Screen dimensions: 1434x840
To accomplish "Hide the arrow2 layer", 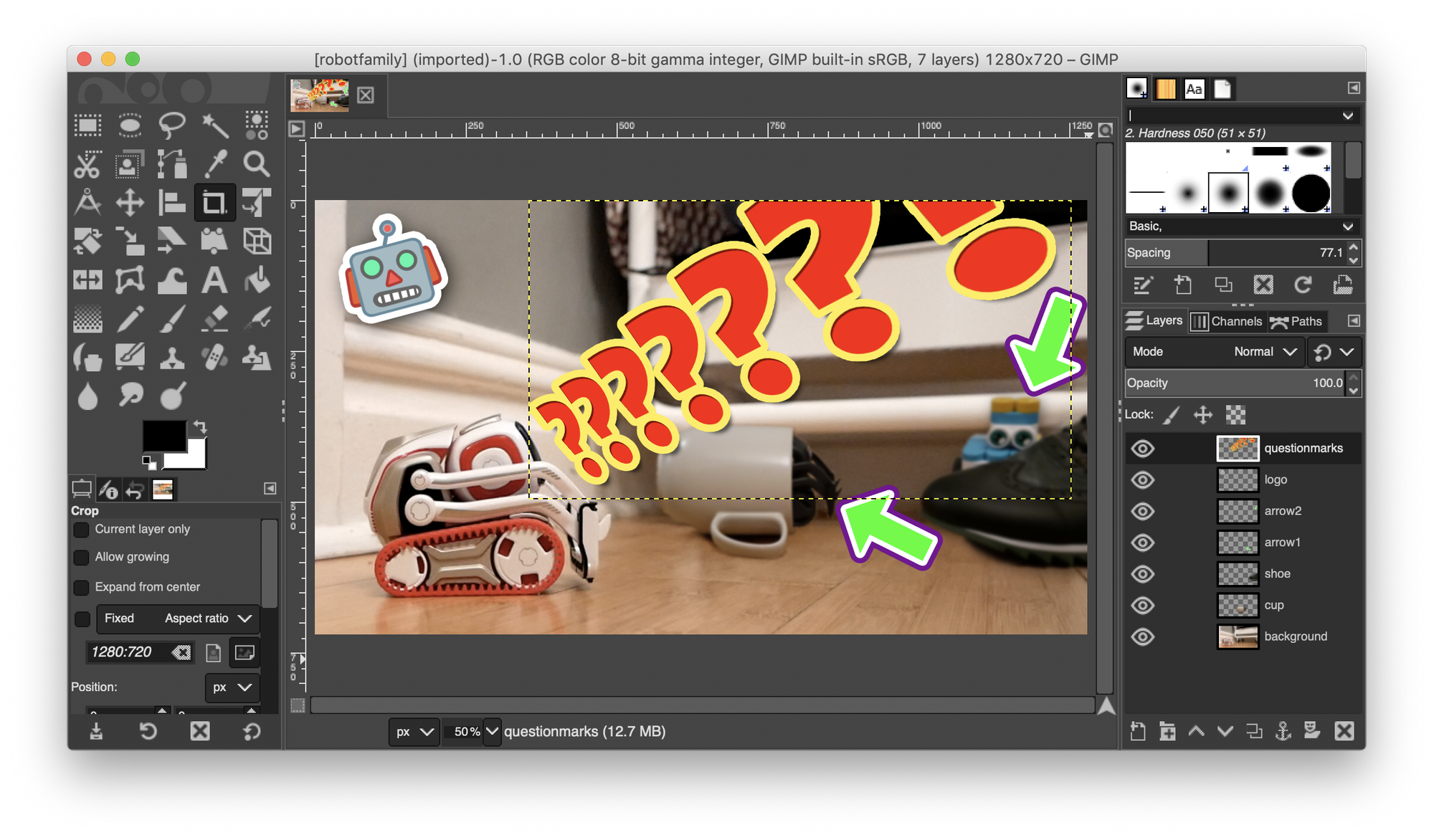I will tap(1143, 511).
